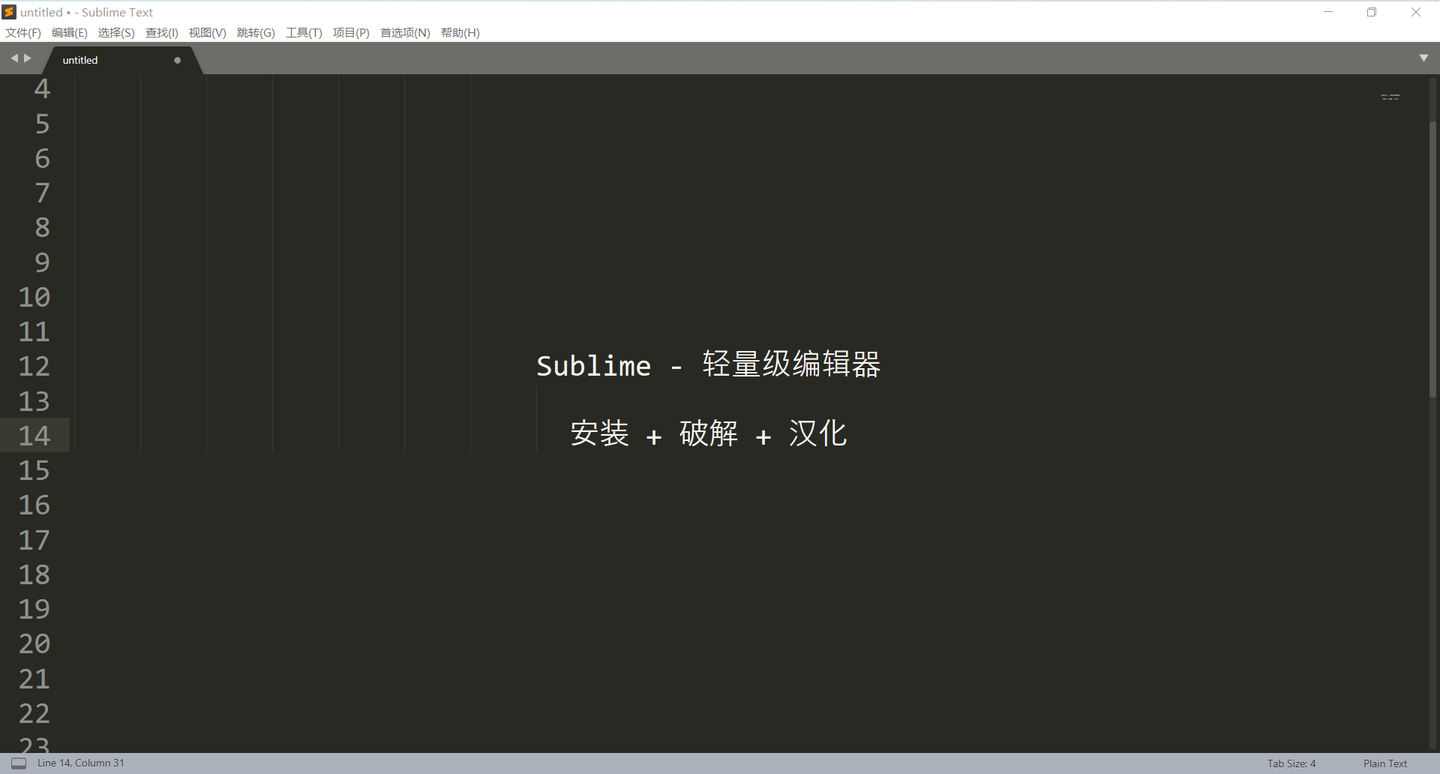Click line number 9 in gutter
This screenshot has height=774, width=1440.
coord(42,262)
